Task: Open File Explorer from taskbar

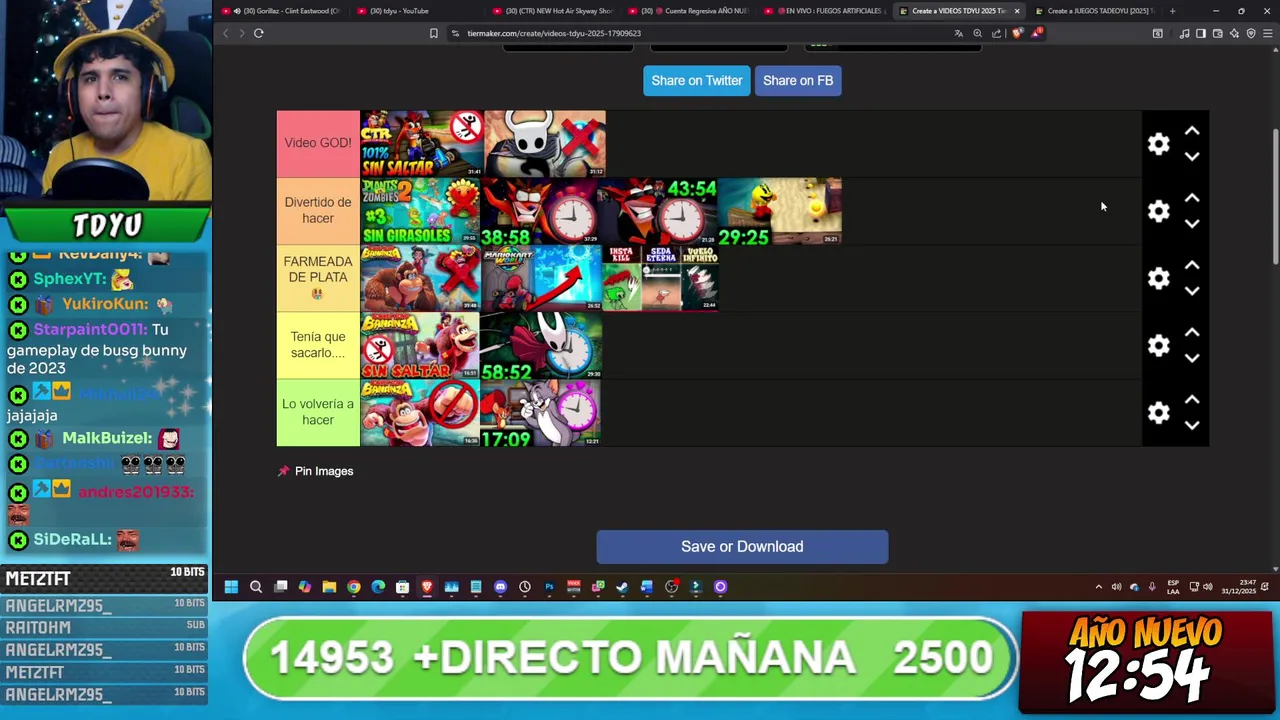Action: click(x=329, y=587)
